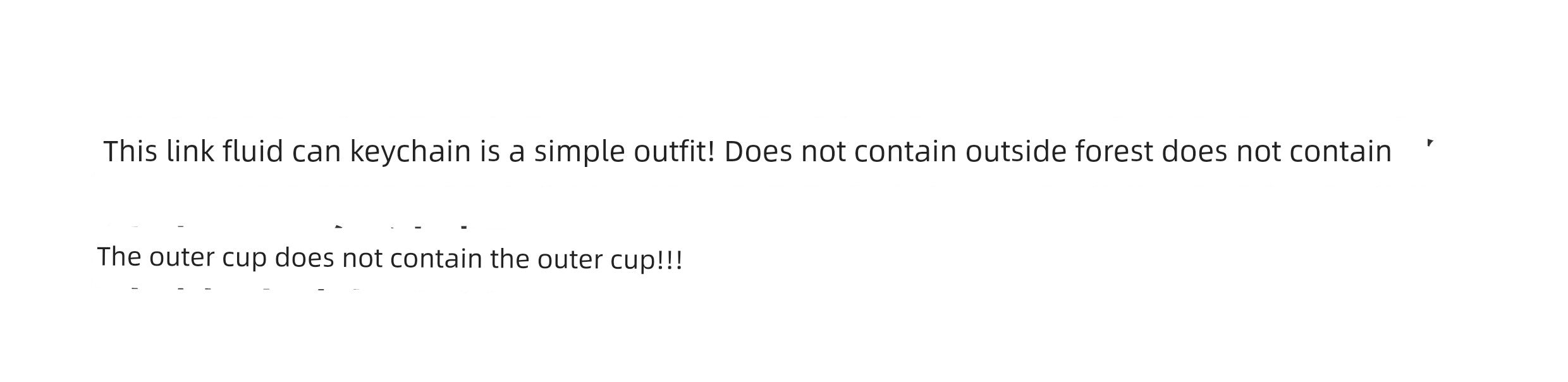
Task: Click the capitalized word "Does"
Action: [x=757, y=152]
